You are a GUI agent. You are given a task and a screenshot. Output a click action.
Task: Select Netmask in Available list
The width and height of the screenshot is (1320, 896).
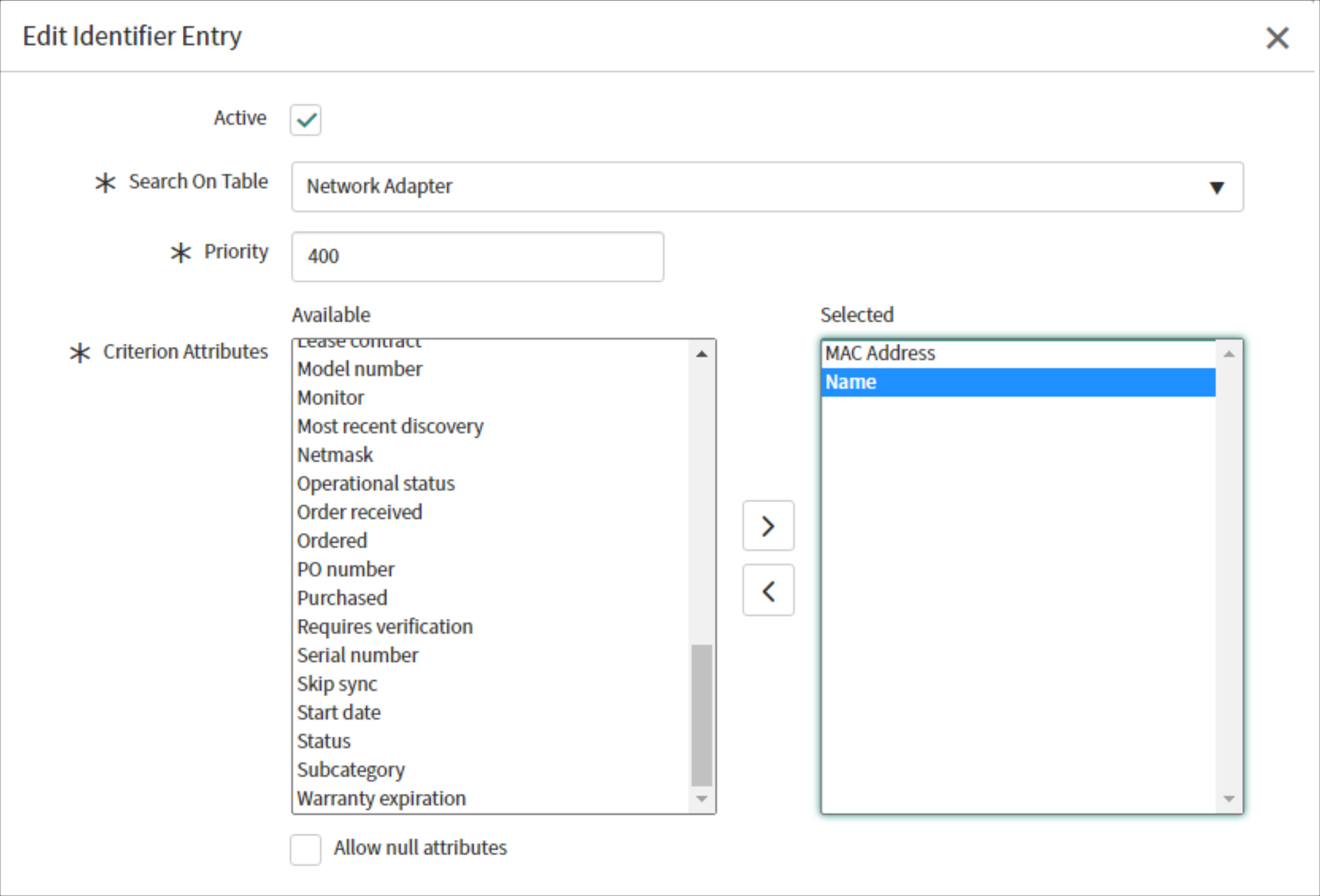point(492,455)
